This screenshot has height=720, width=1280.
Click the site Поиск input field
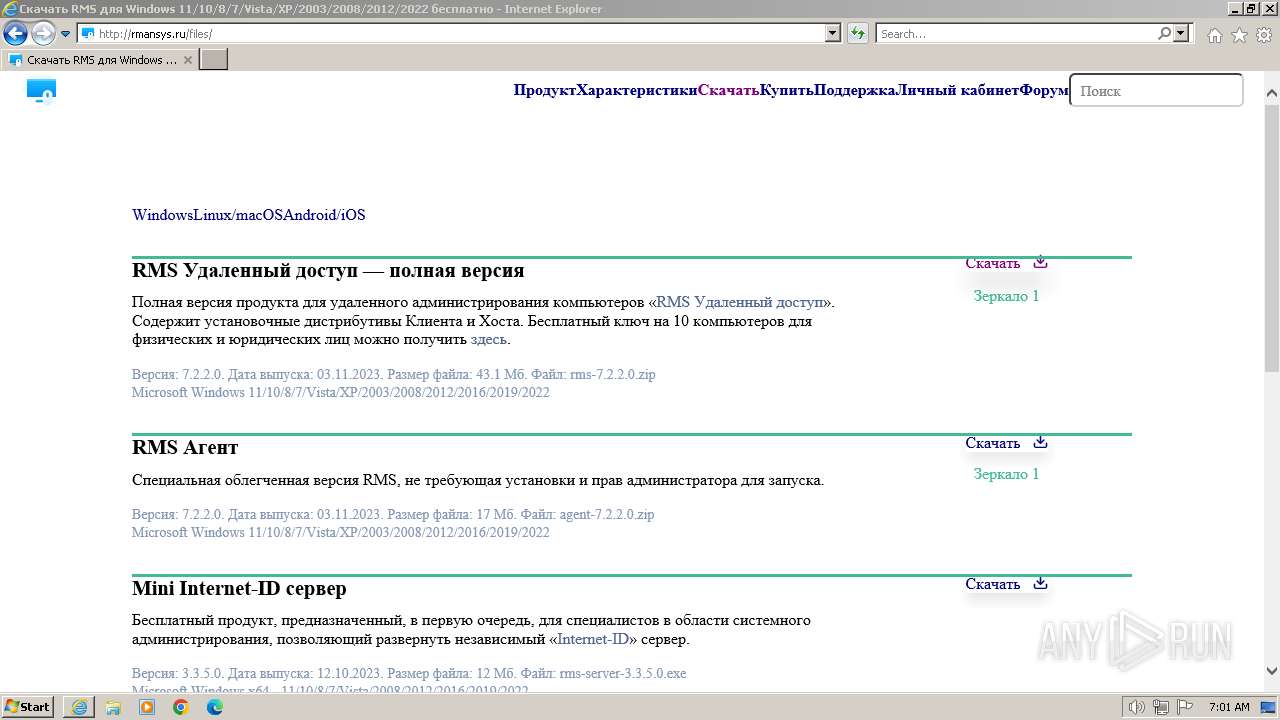[1156, 90]
